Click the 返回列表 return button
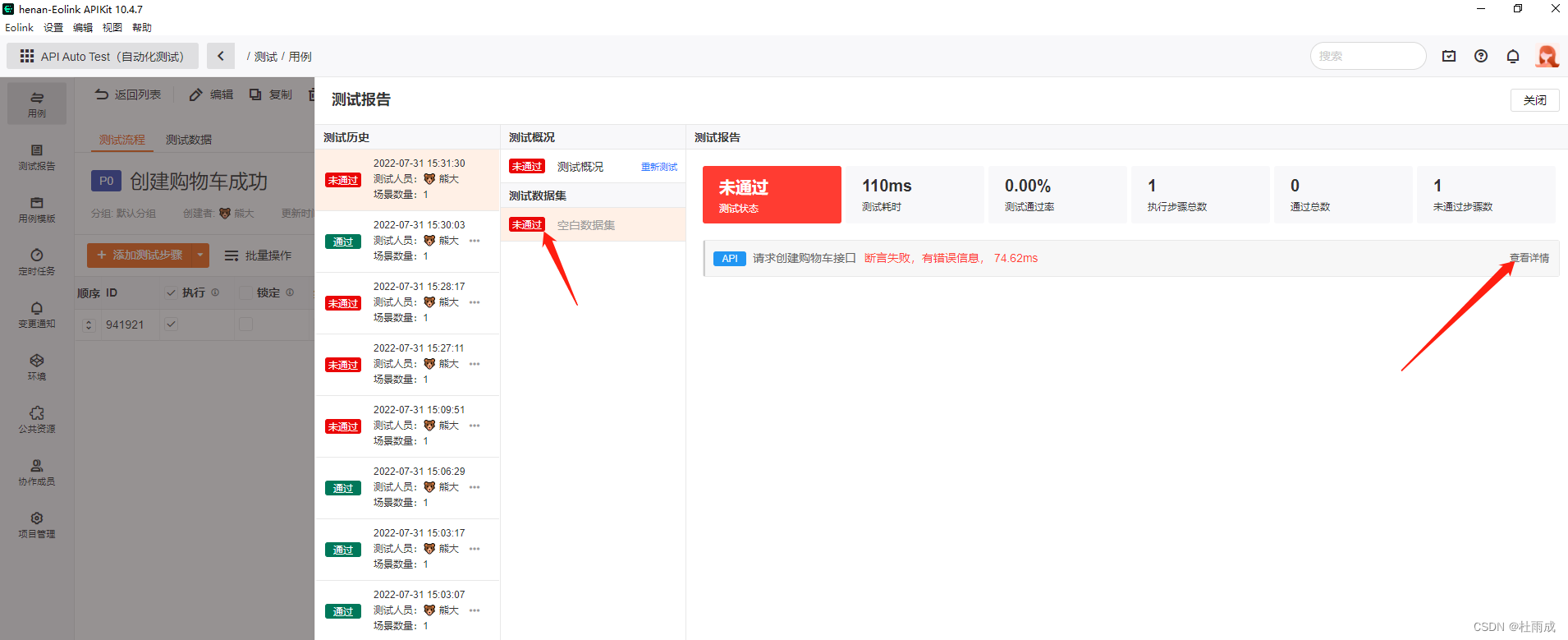 (128, 94)
